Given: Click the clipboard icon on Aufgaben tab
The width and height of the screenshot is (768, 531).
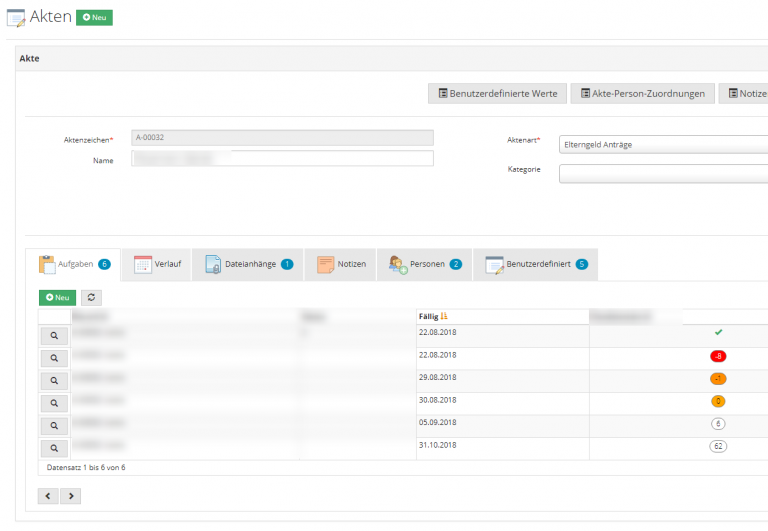Looking at the screenshot, I should coord(47,265).
